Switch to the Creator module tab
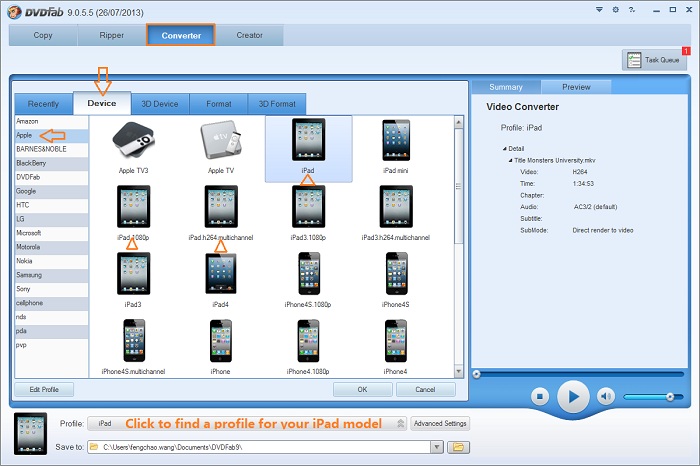 (250, 35)
